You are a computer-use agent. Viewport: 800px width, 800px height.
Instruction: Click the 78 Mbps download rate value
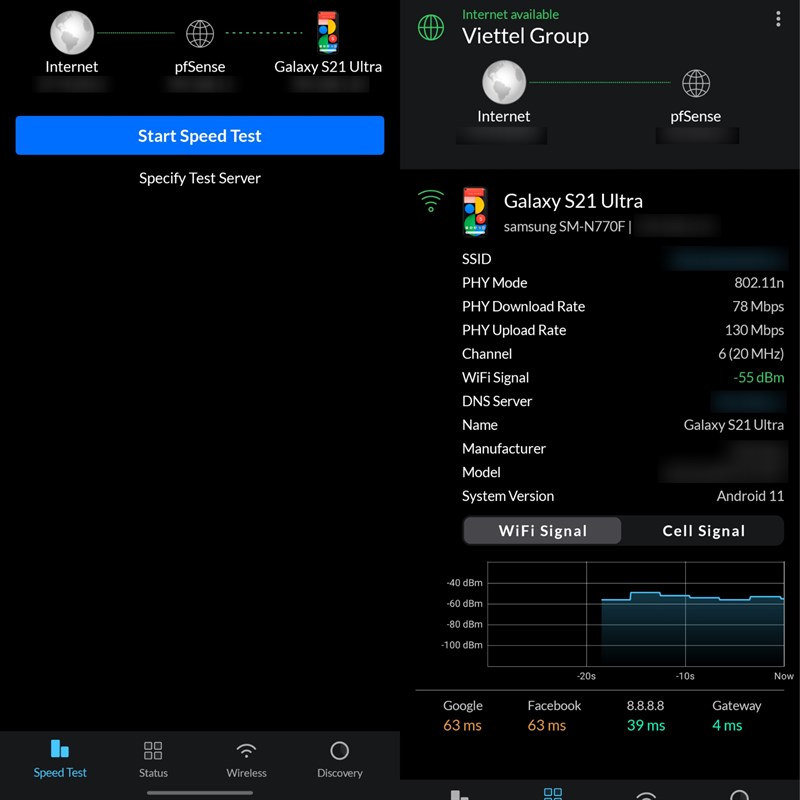(x=758, y=306)
